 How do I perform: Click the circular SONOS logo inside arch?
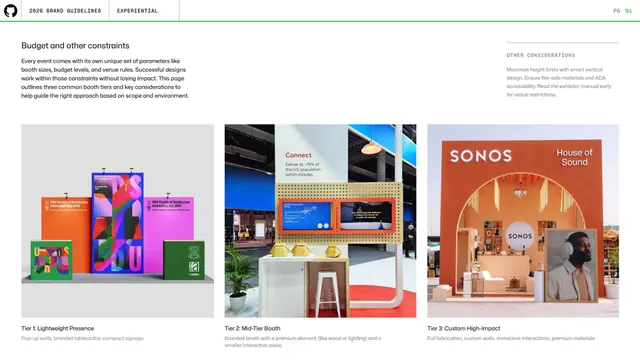coord(520,236)
